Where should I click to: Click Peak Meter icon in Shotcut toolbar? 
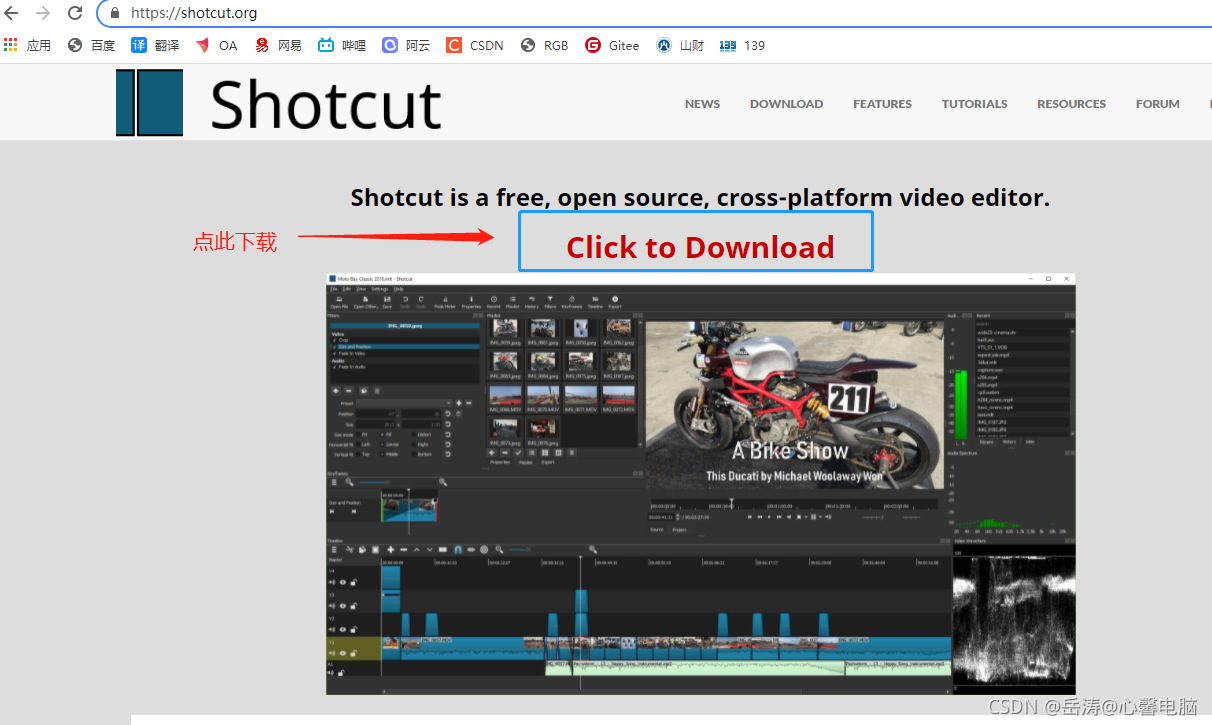[445, 302]
